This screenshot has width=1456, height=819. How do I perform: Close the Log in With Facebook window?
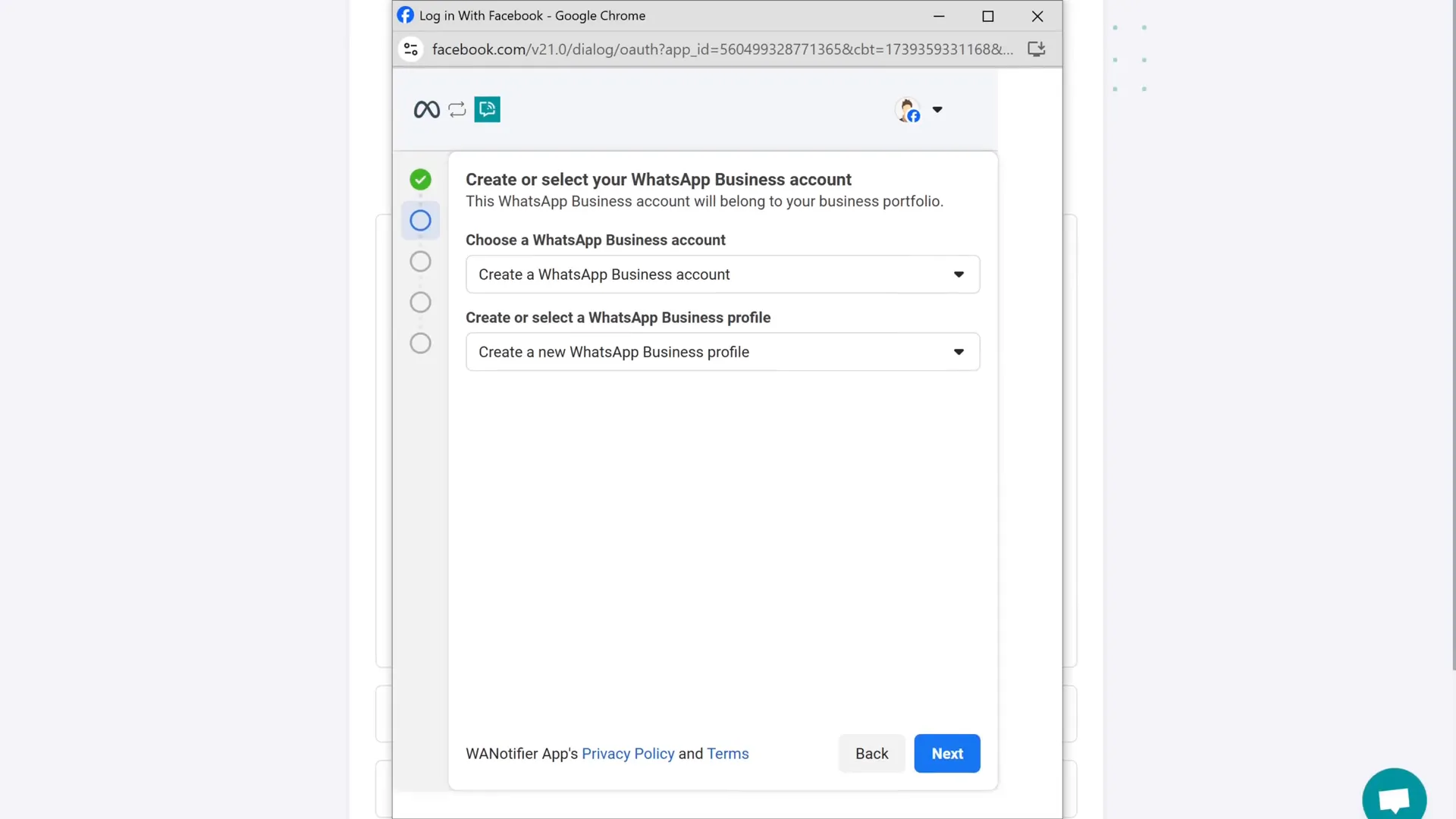pos(1037,16)
